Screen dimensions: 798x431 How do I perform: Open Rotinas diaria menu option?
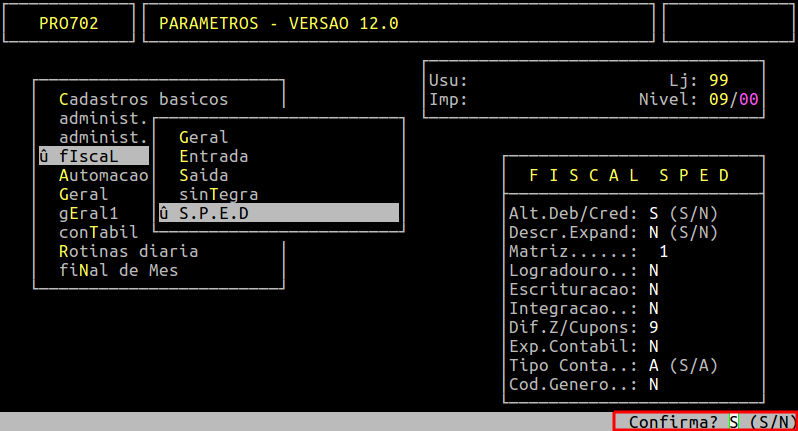(128, 251)
